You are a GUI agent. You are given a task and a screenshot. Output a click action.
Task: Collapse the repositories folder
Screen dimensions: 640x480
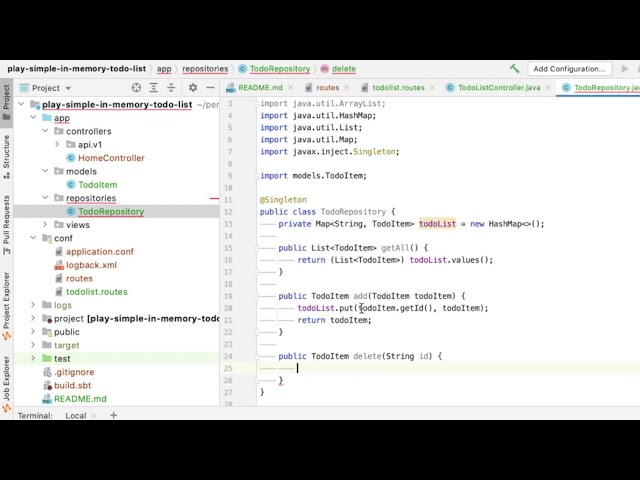45,198
